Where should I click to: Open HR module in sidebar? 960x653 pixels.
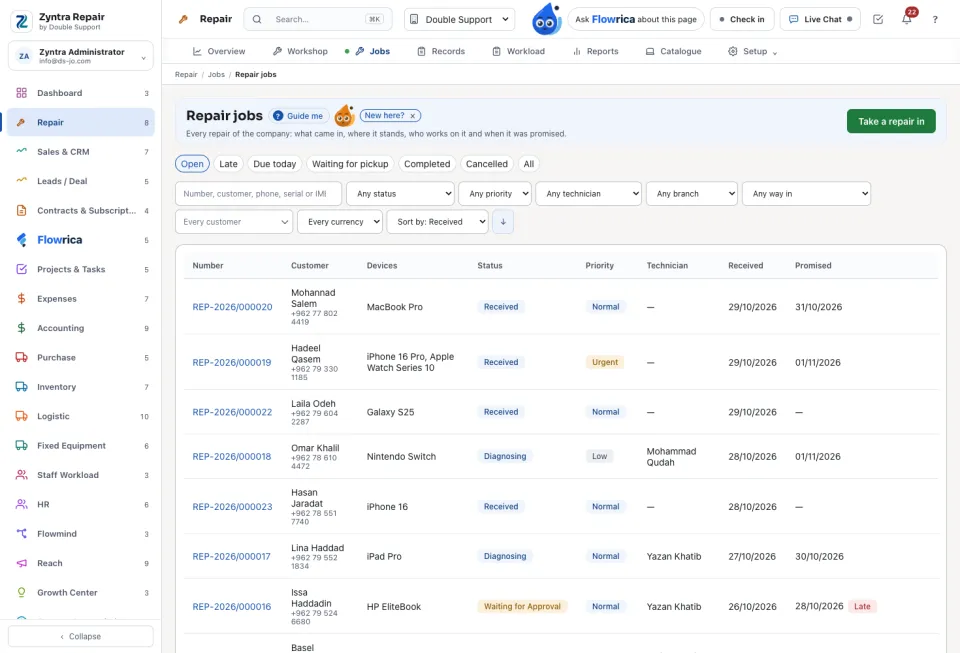coord(81,504)
